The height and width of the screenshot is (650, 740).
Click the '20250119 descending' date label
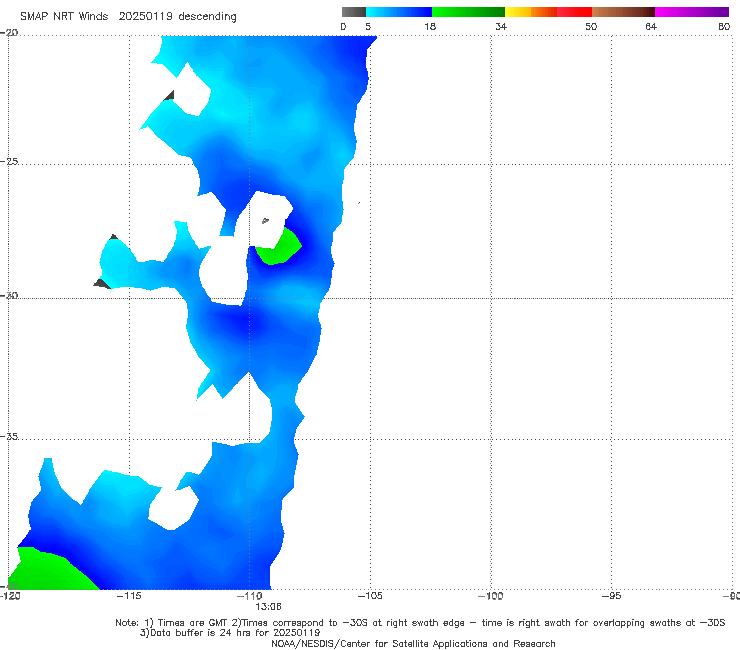[x=177, y=16]
